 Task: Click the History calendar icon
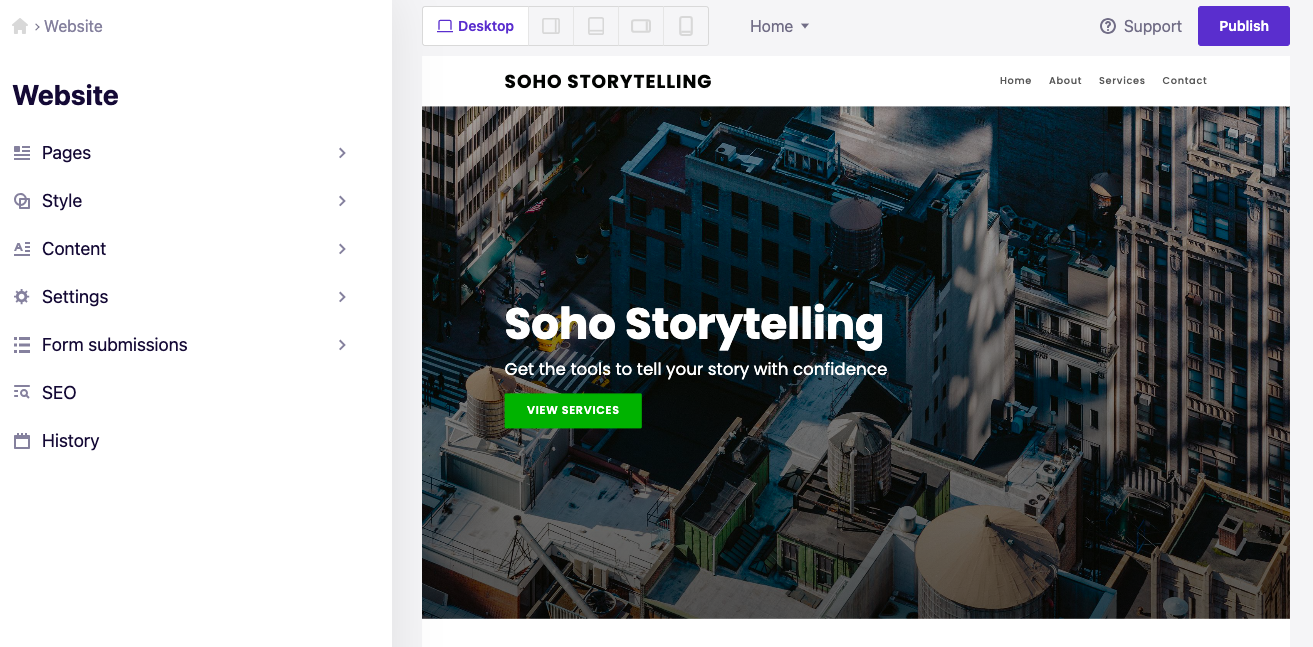22,441
